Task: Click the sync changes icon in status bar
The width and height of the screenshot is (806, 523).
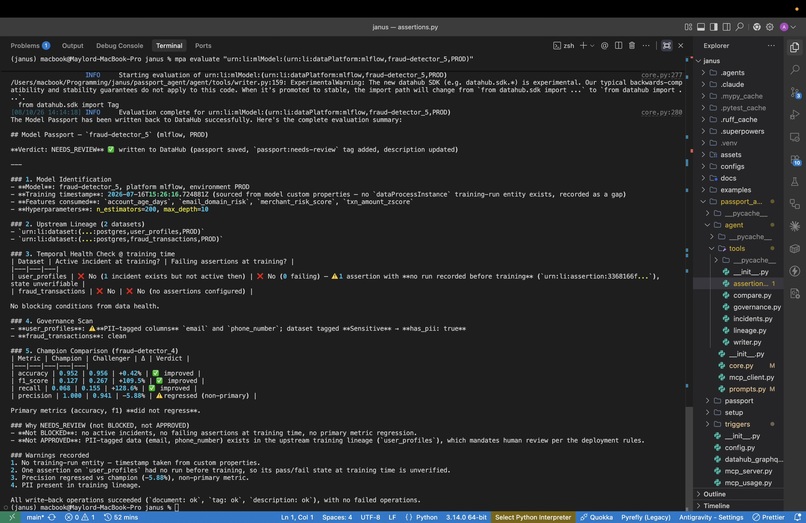Action: (x=52, y=517)
